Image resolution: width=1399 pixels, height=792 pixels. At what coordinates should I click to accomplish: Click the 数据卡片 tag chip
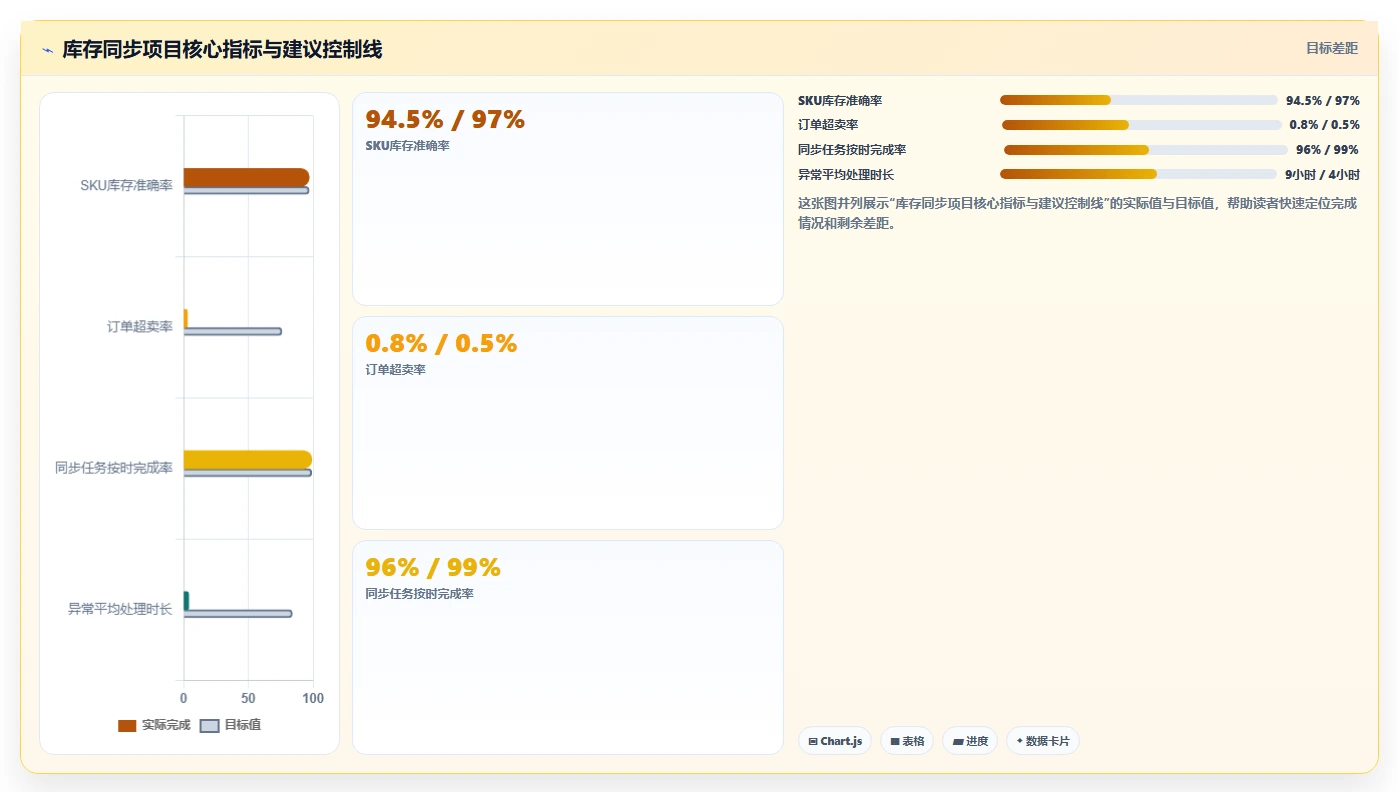(1043, 741)
